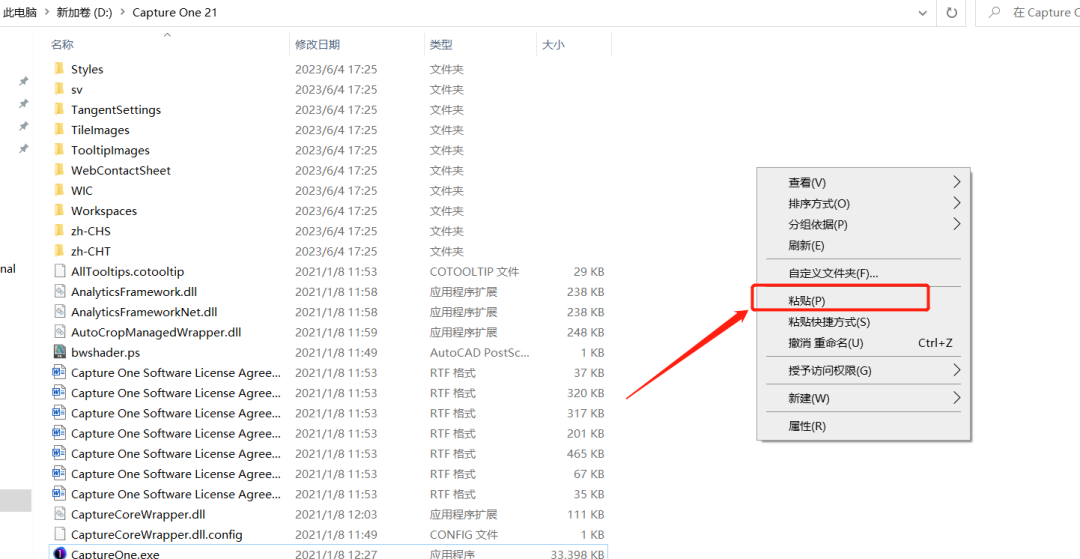
Task: Sort by the 修改日期 column header
Action: tap(318, 45)
